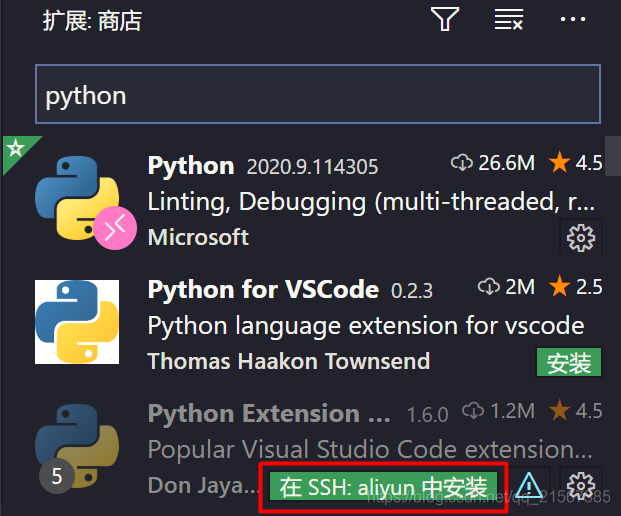This screenshot has width=621, height=516.
Task: Click the Microsoft publisher name
Action: coord(198,237)
